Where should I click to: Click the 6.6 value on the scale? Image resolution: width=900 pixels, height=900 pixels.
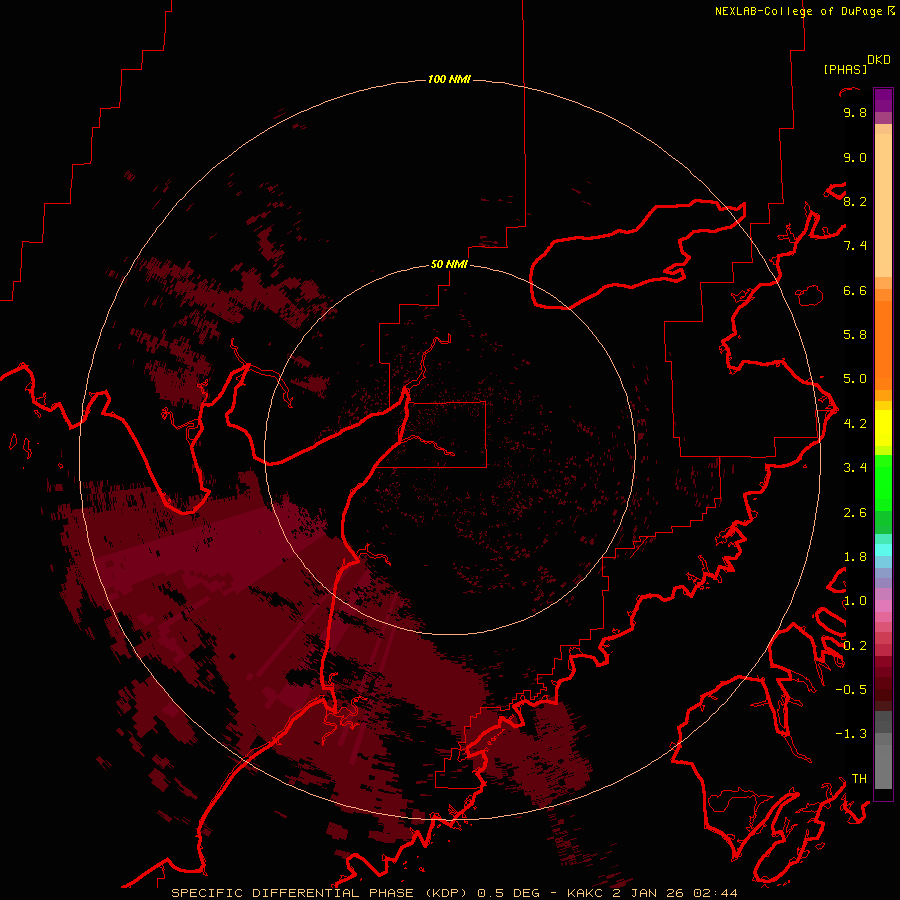[x=855, y=290]
